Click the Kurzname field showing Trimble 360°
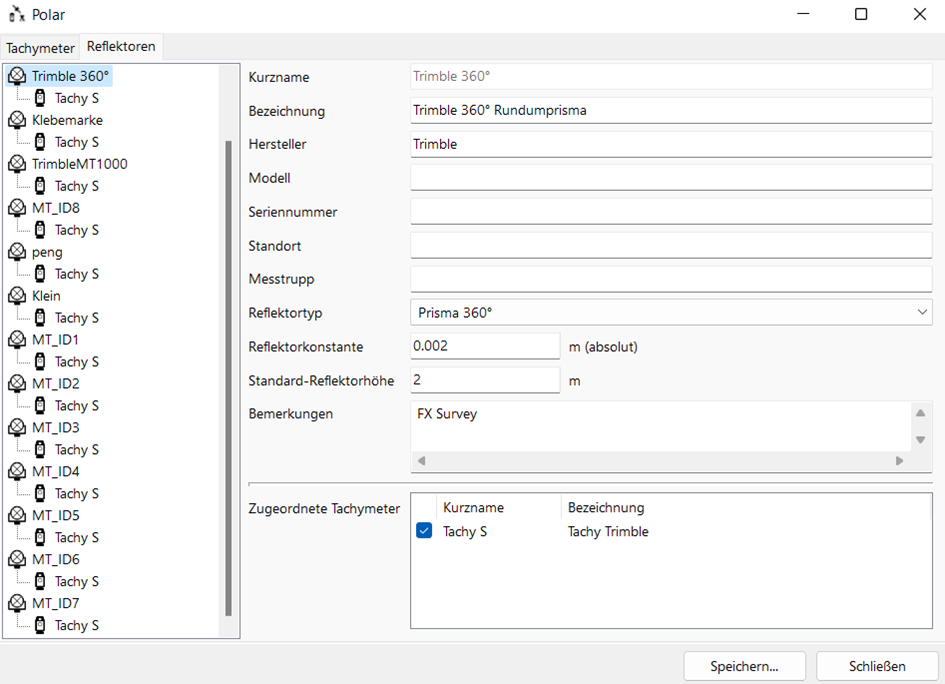Viewport: 945px width, 684px height. pyautogui.click(x=671, y=77)
